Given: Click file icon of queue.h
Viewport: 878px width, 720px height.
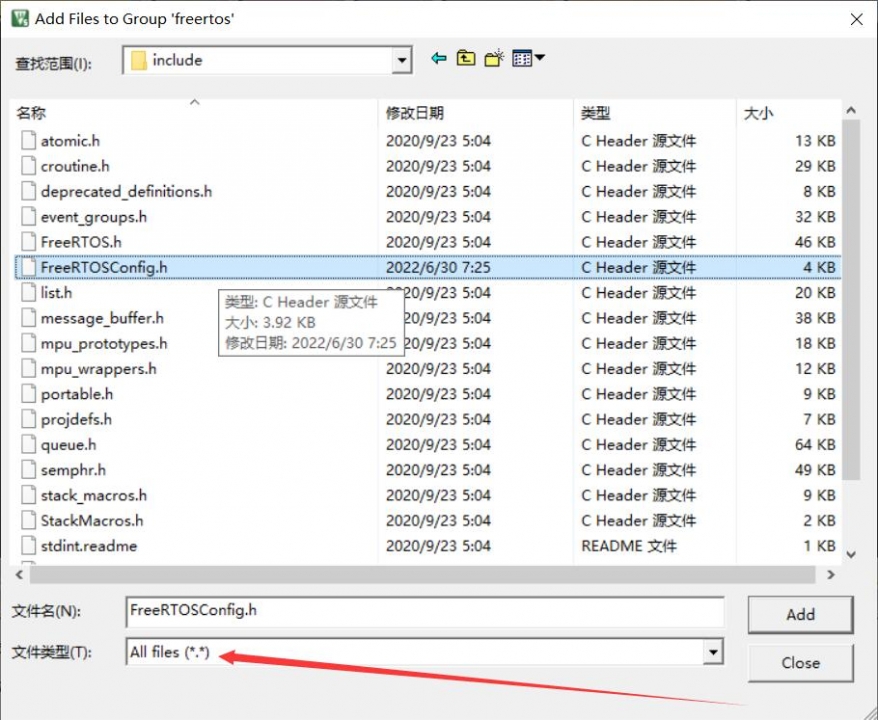Looking at the screenshot, I should tap(29, 445).
